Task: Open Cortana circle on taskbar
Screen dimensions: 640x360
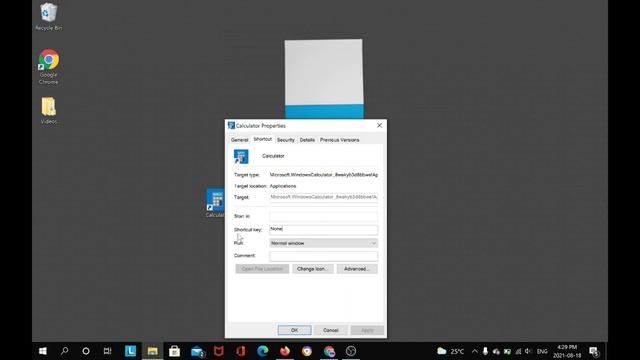Action: click(86, 351)
